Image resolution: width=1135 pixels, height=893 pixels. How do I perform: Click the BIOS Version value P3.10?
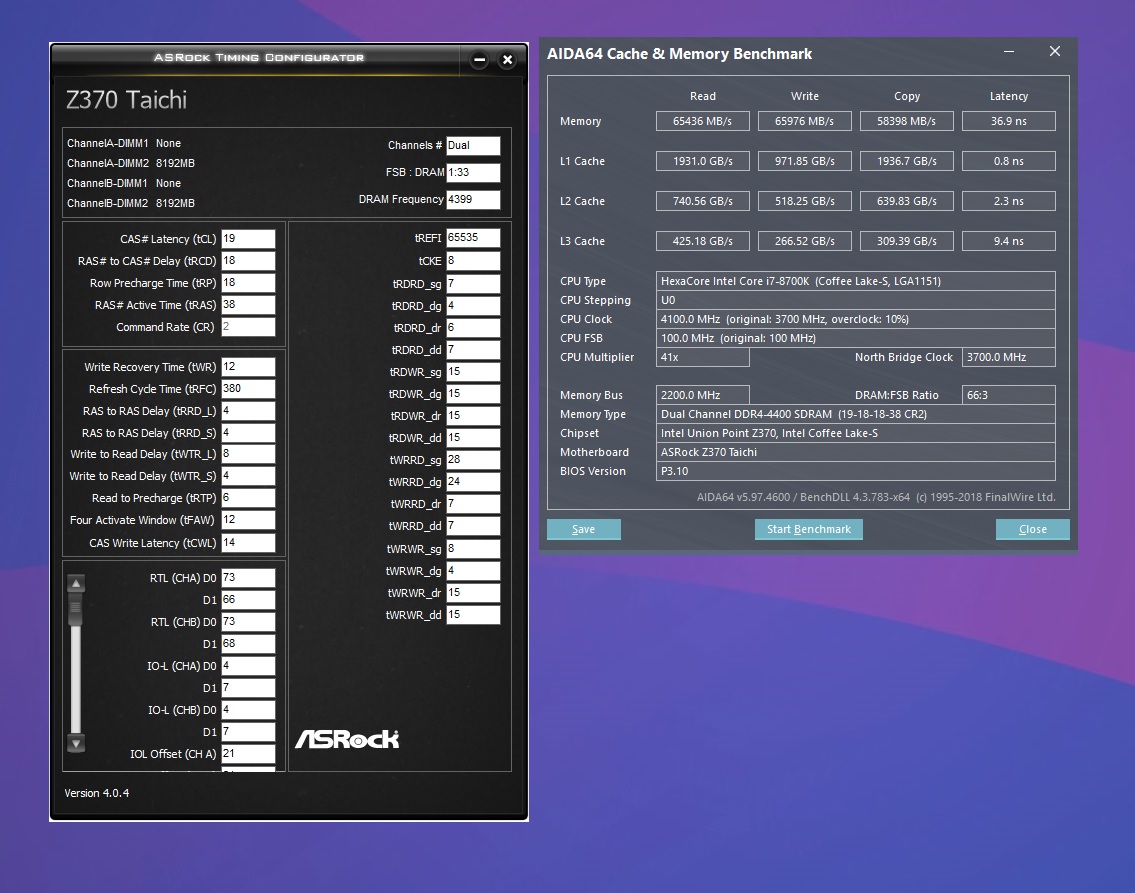[856, 471]
